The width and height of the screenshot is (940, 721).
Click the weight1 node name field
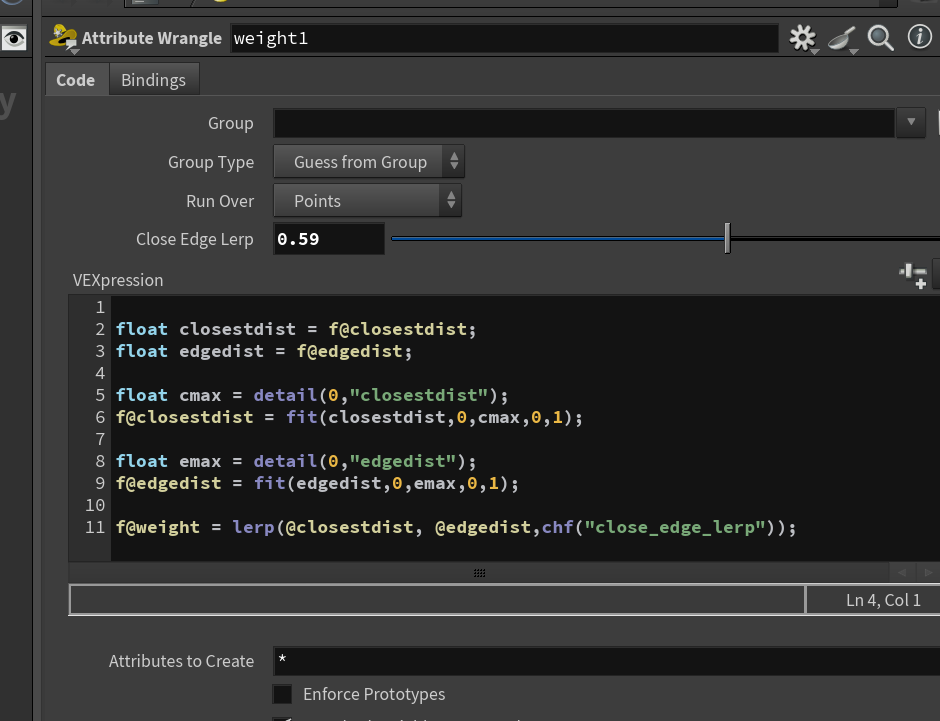(504, 38)
